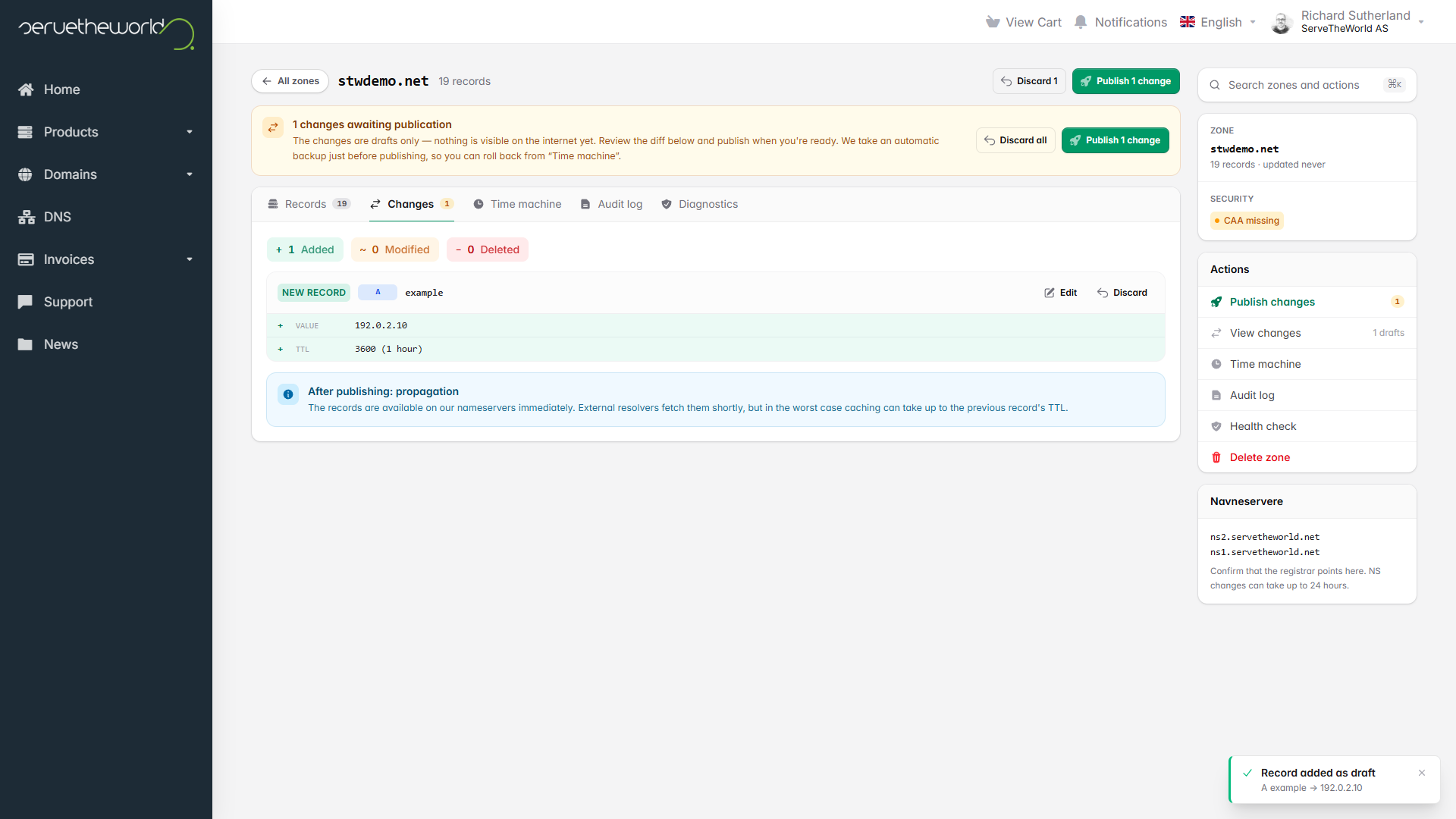Click the NEW RECORD badge

314,293
